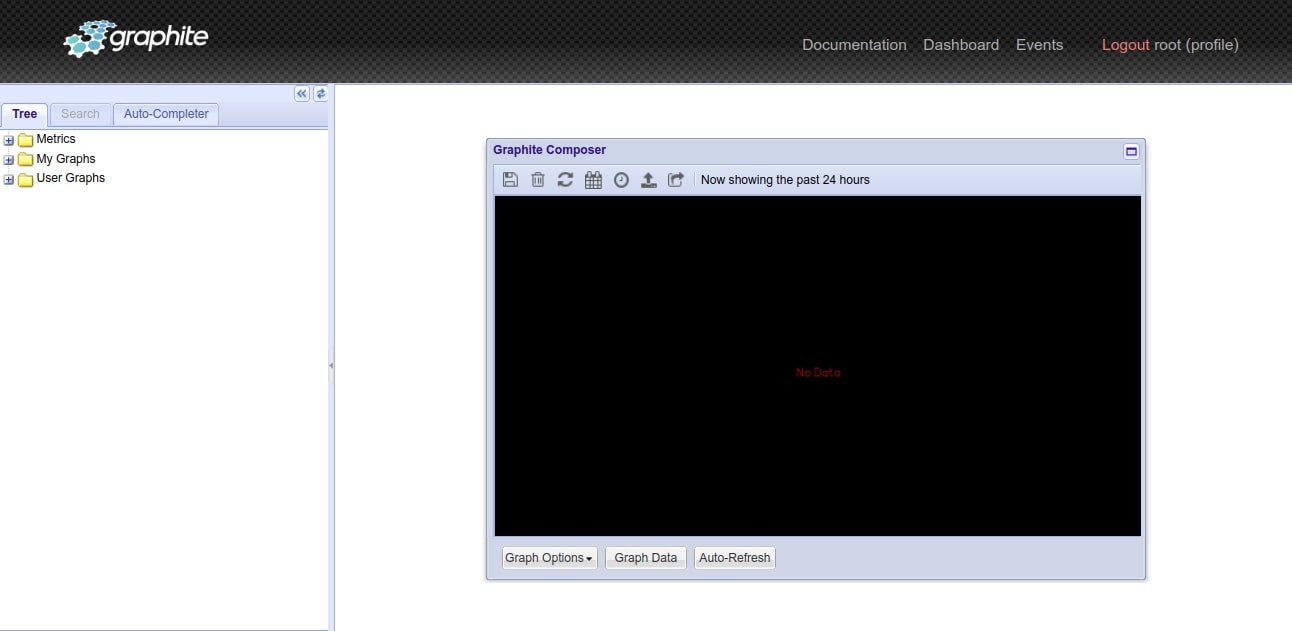Expand the My Graphs tree node
Viewport: 1292px width, 631px height.
click(9, 160)
